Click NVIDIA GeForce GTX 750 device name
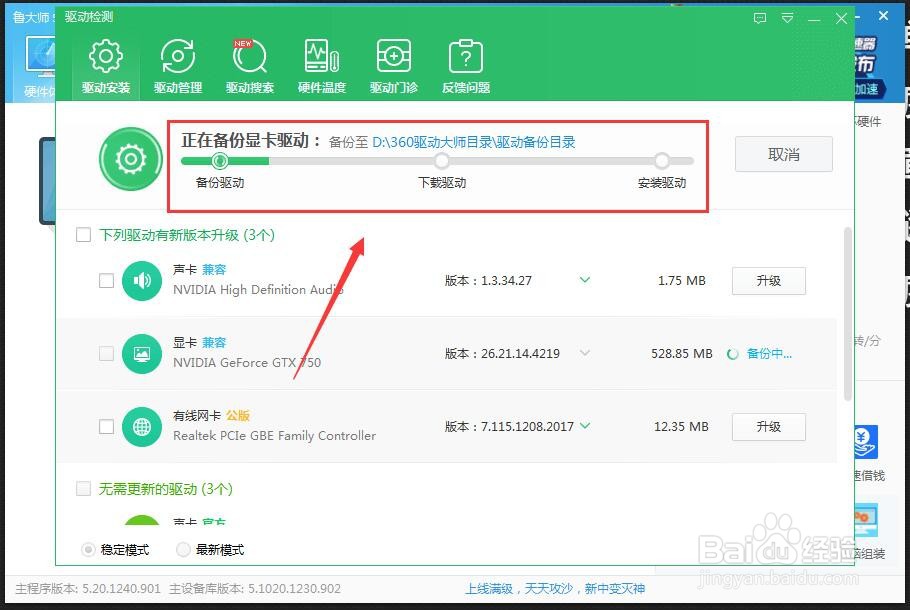Screen dimensions: 910x610 tap(247, 363)
